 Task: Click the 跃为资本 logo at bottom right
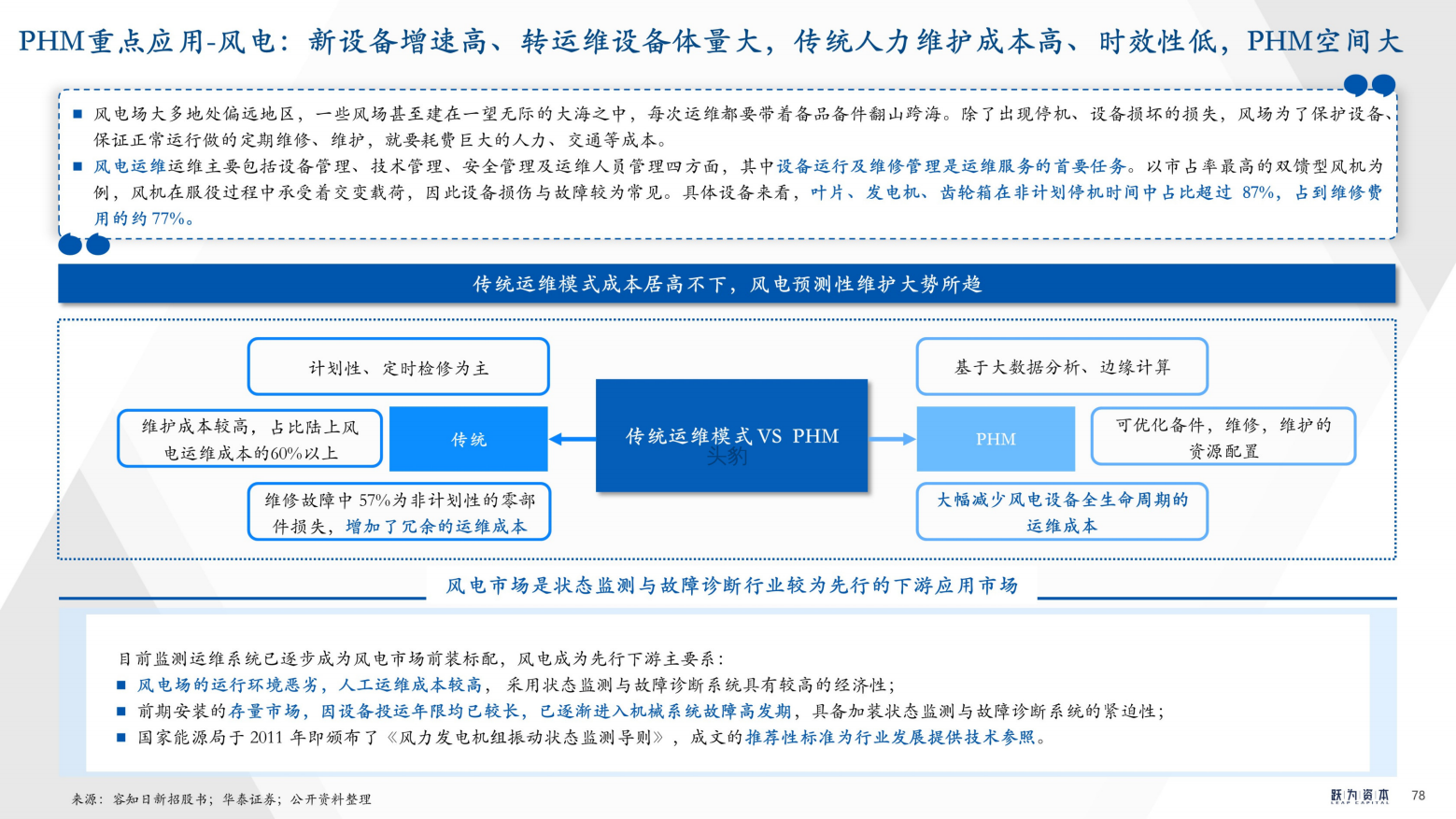[1360, 796]
